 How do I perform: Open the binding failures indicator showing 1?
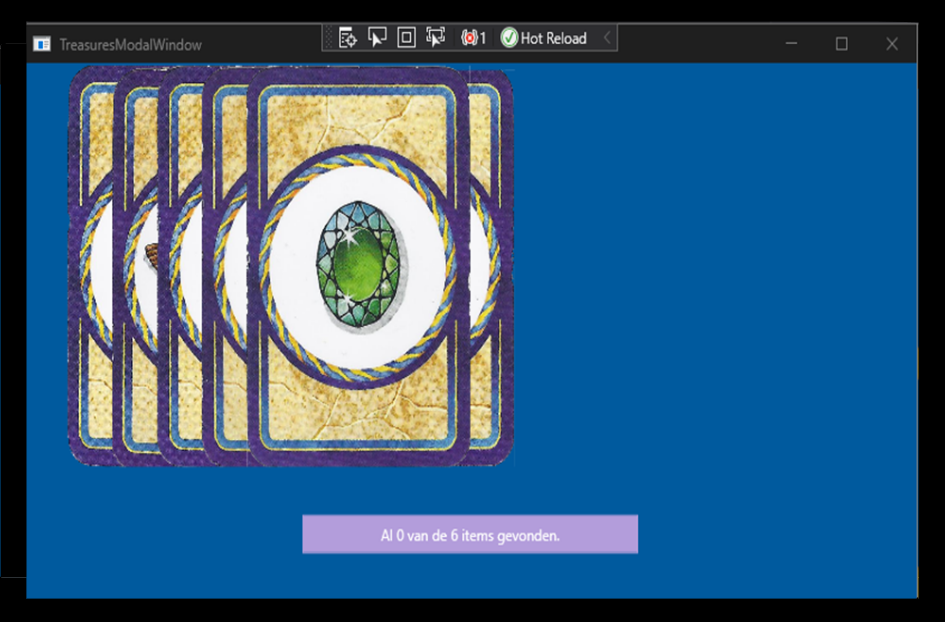pyautogui.click(x=473, y=38)
